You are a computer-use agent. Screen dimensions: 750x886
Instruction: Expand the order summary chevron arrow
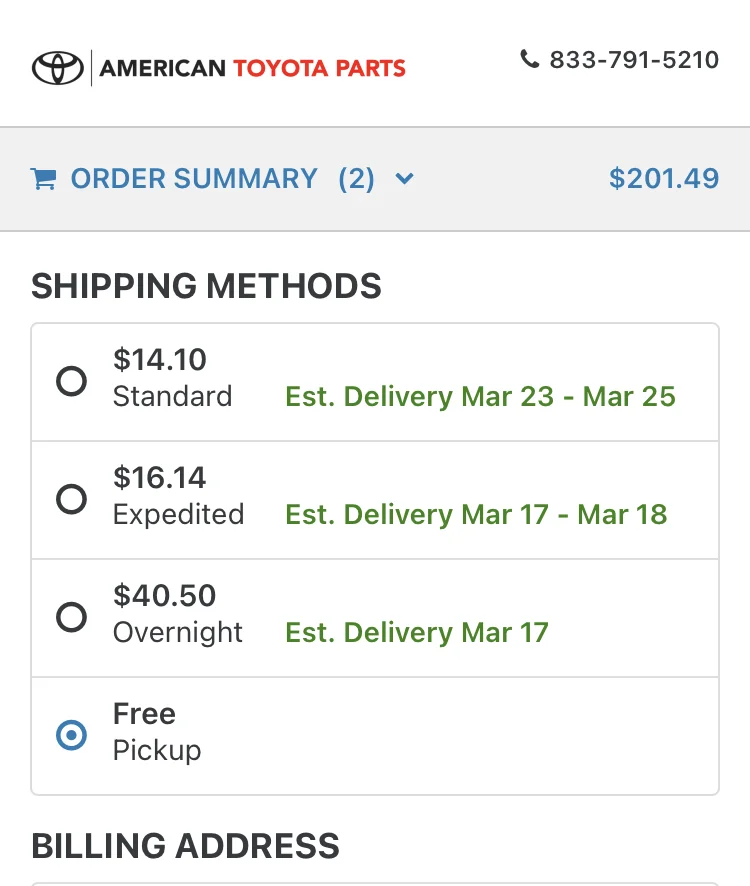[x=404, y=179]
